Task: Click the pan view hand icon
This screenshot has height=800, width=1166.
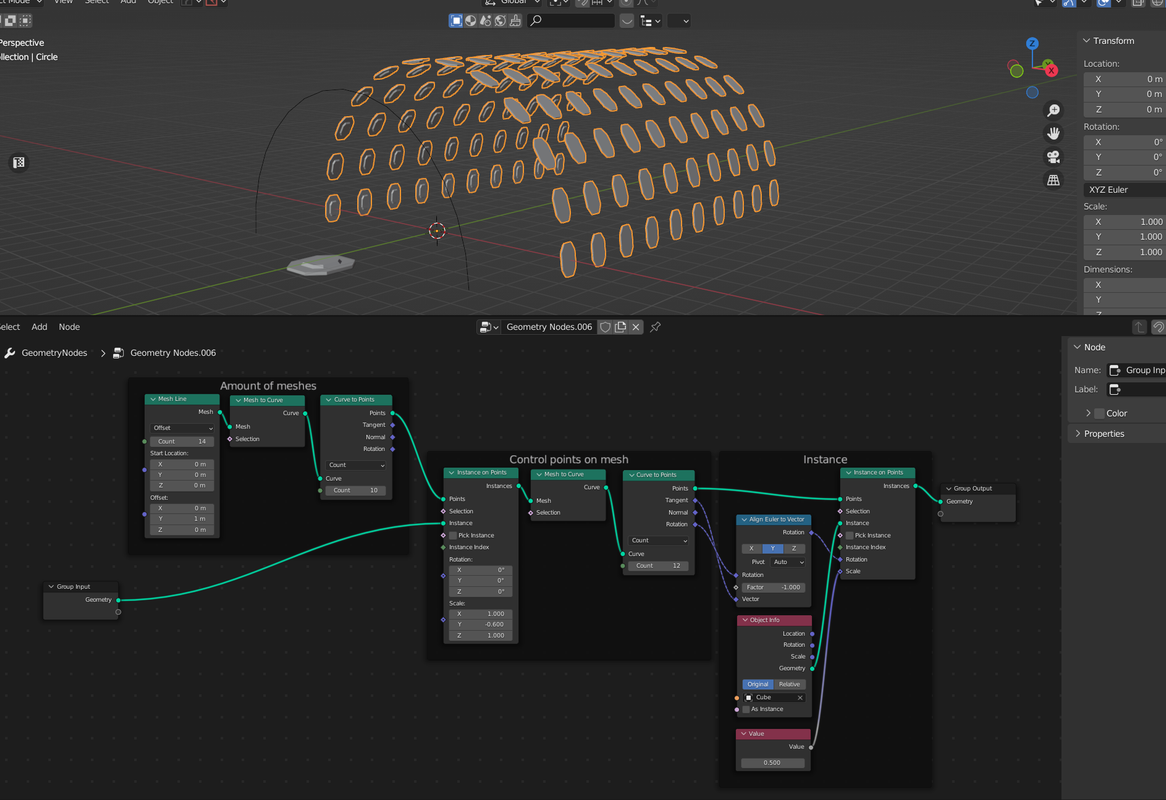Action: [1053, 134]
